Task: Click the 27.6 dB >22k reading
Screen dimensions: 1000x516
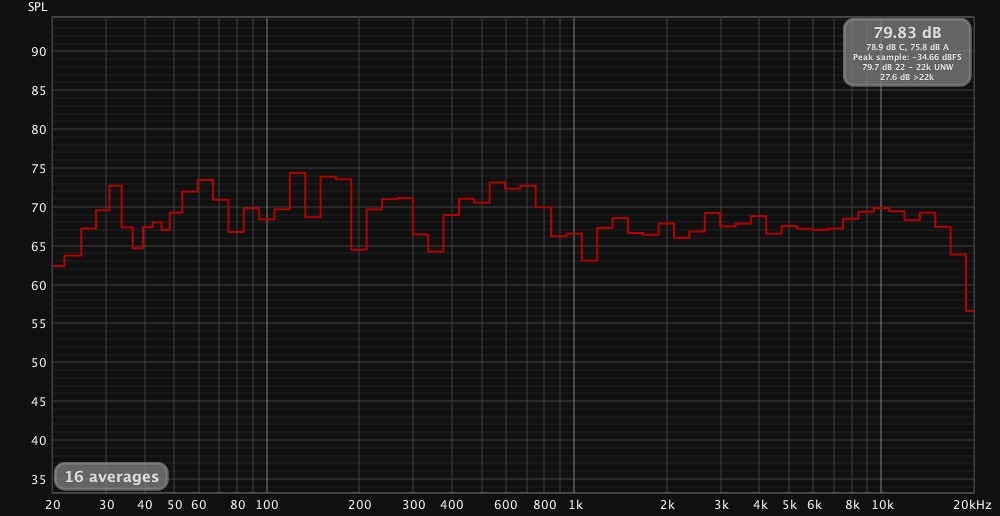Action: [907, 76]
